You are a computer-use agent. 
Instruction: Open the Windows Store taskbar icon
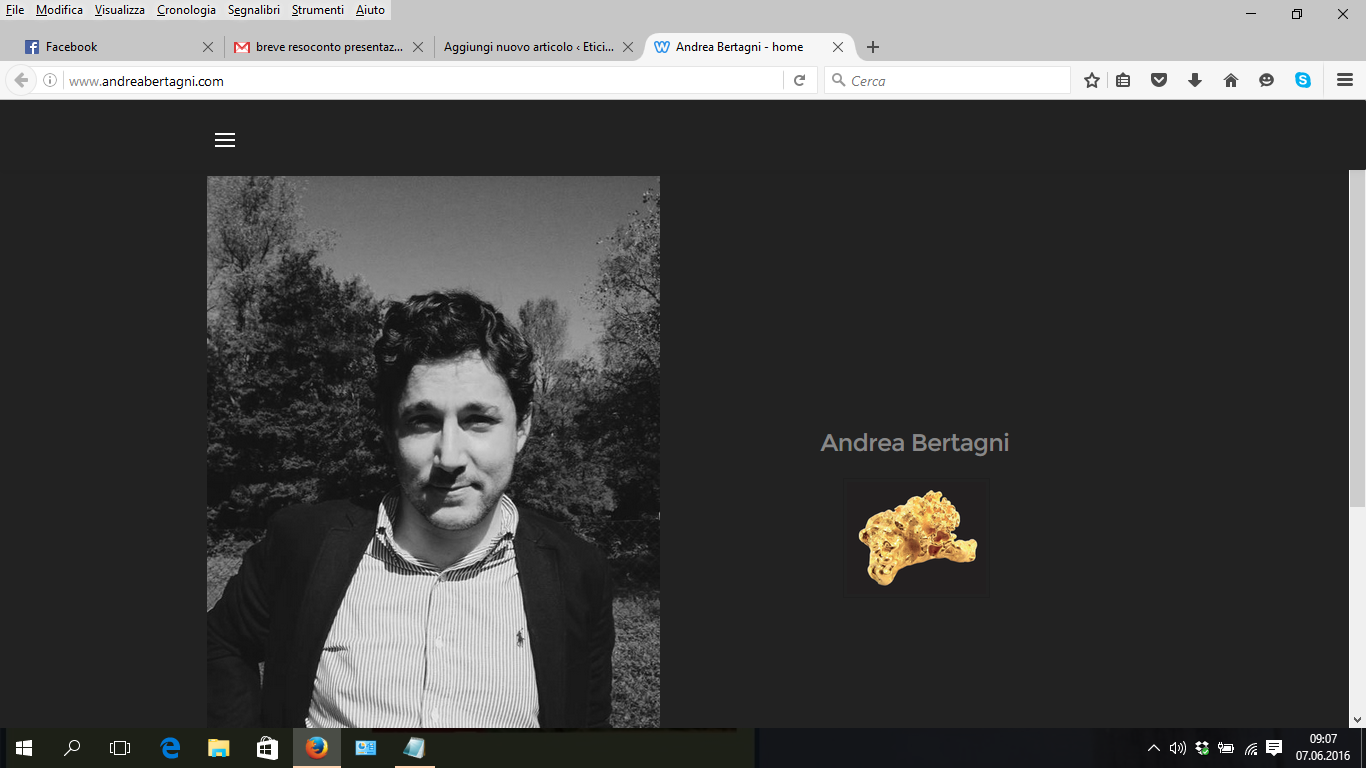tap(267, 748)
